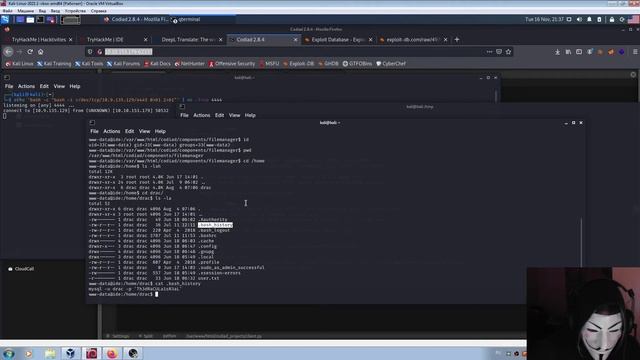Open VirtualBox from Windows taskbar
Screen dimensions: 640x360
(71, 353)
